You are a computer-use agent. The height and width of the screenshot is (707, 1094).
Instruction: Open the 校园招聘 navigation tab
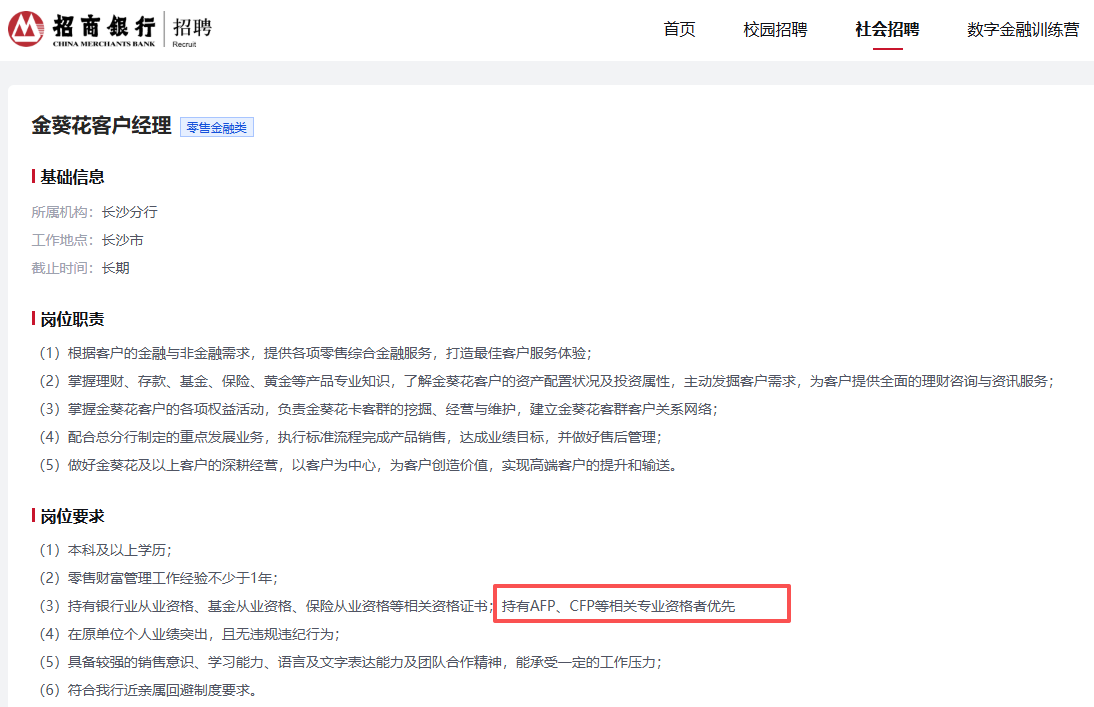pyautogui.click(x=775, y=29)
